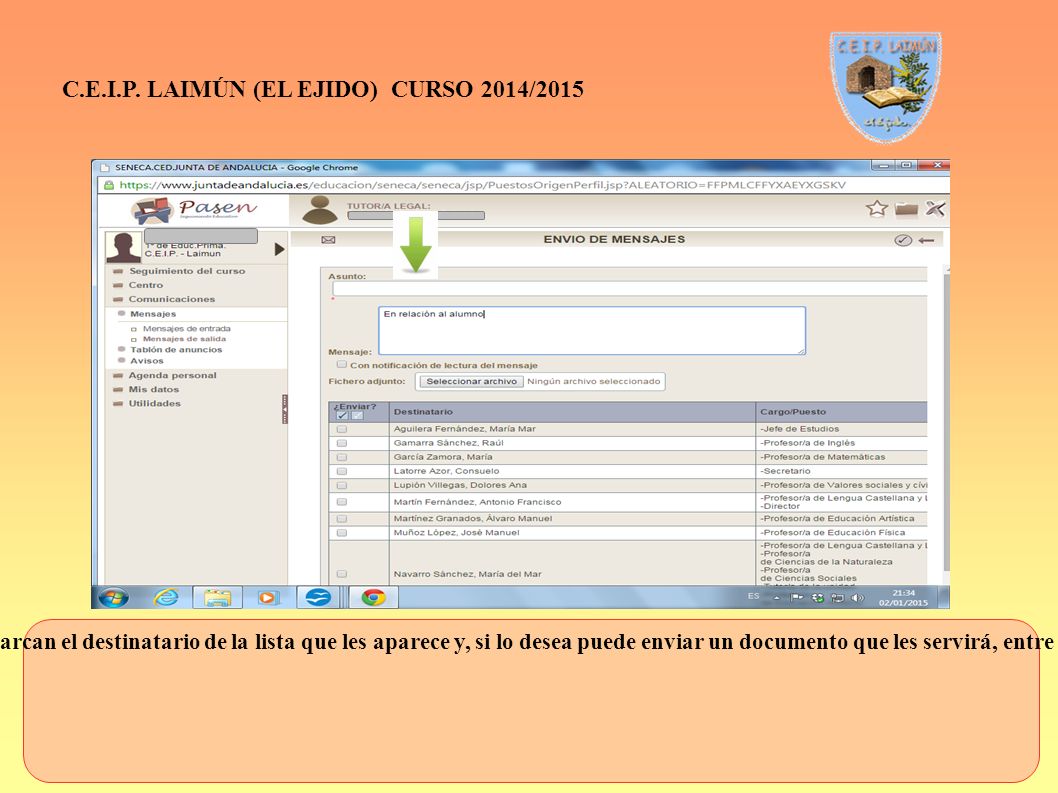Click the Action Center flag in the tray
Viewport: 1058px width, 793px height.
click(796, 598)
